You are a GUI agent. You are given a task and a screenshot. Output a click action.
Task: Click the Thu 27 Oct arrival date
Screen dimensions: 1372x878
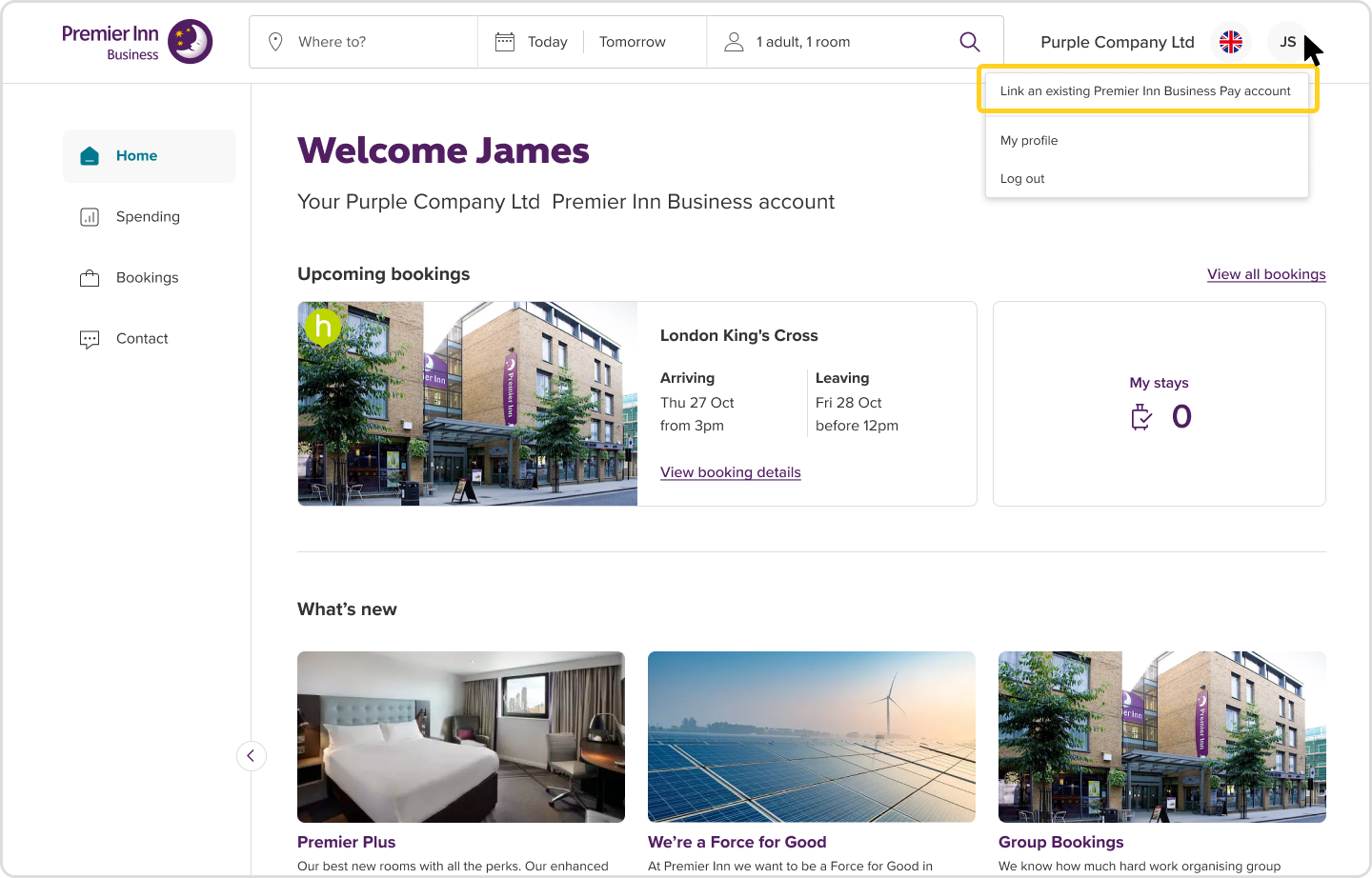pyautogui.click(x=697, y=403)
